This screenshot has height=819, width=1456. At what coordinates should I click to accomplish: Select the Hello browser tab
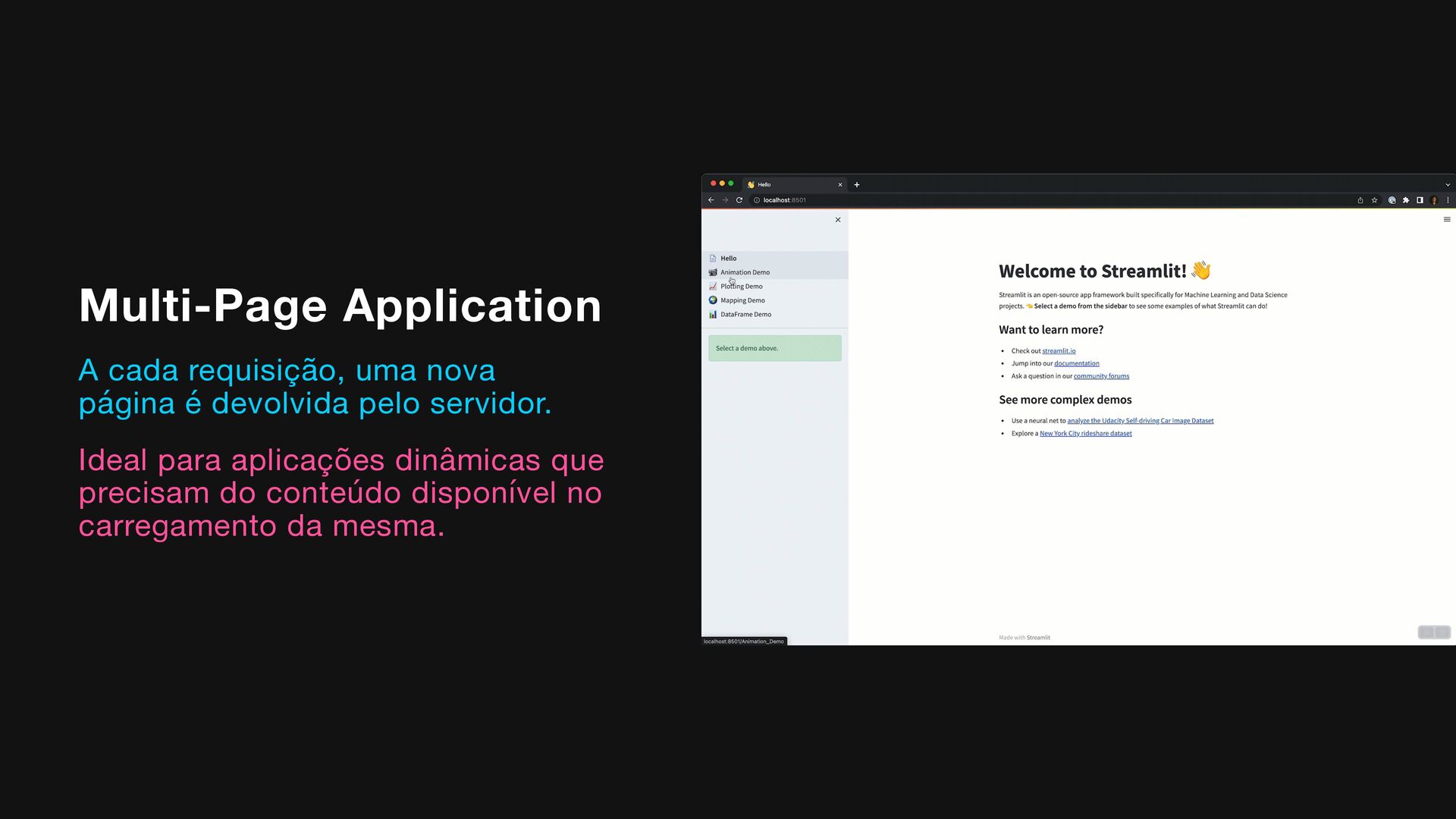tap(794, 184)
